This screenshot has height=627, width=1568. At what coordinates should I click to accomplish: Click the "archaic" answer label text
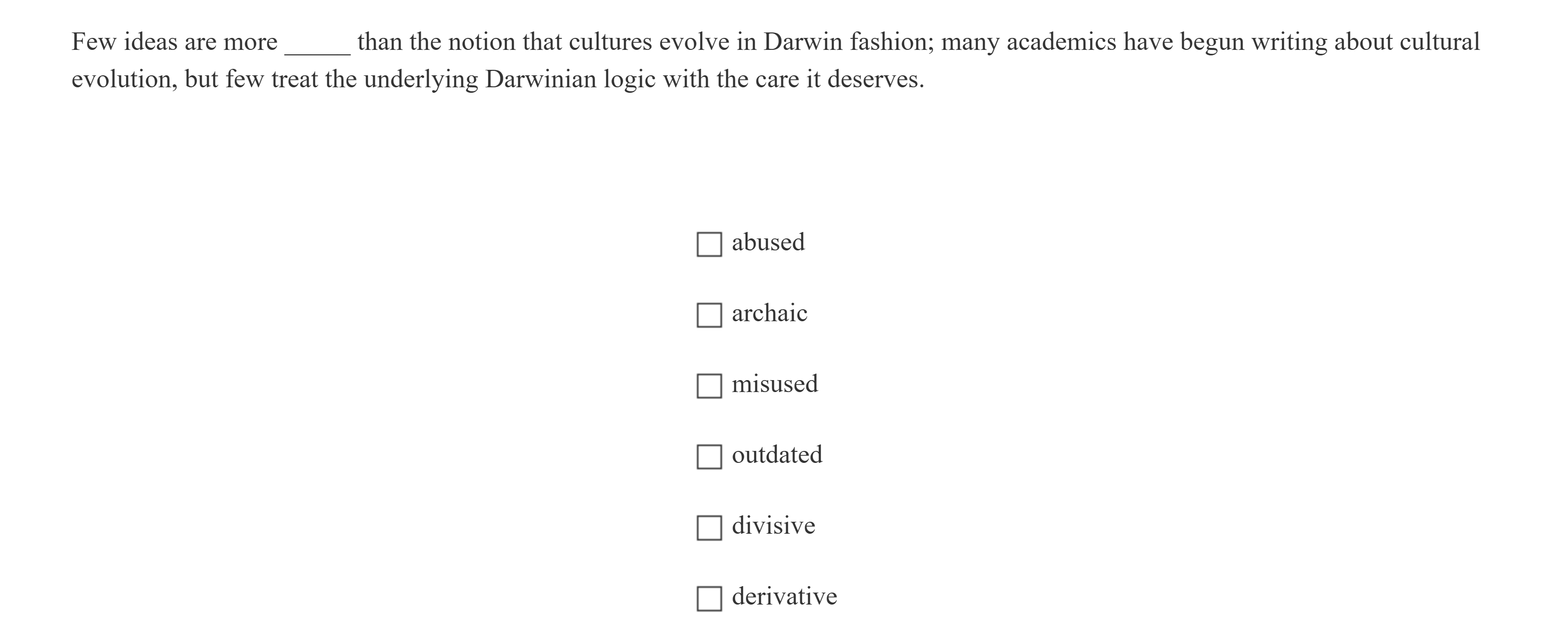point(770,313)
